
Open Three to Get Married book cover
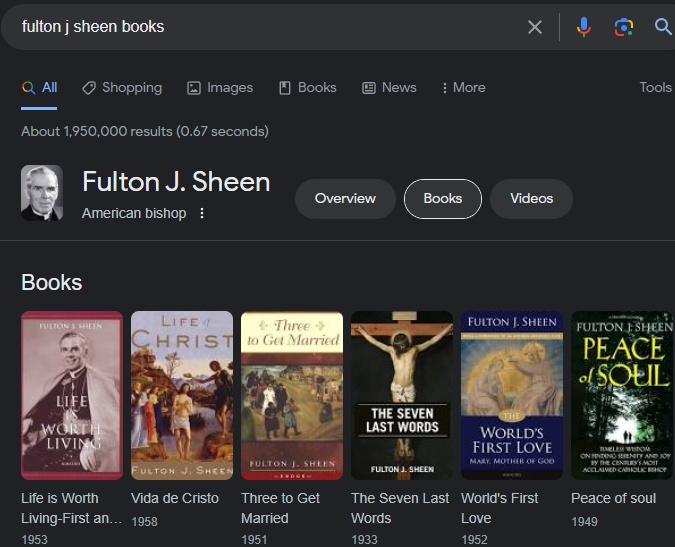coord(292,395)
